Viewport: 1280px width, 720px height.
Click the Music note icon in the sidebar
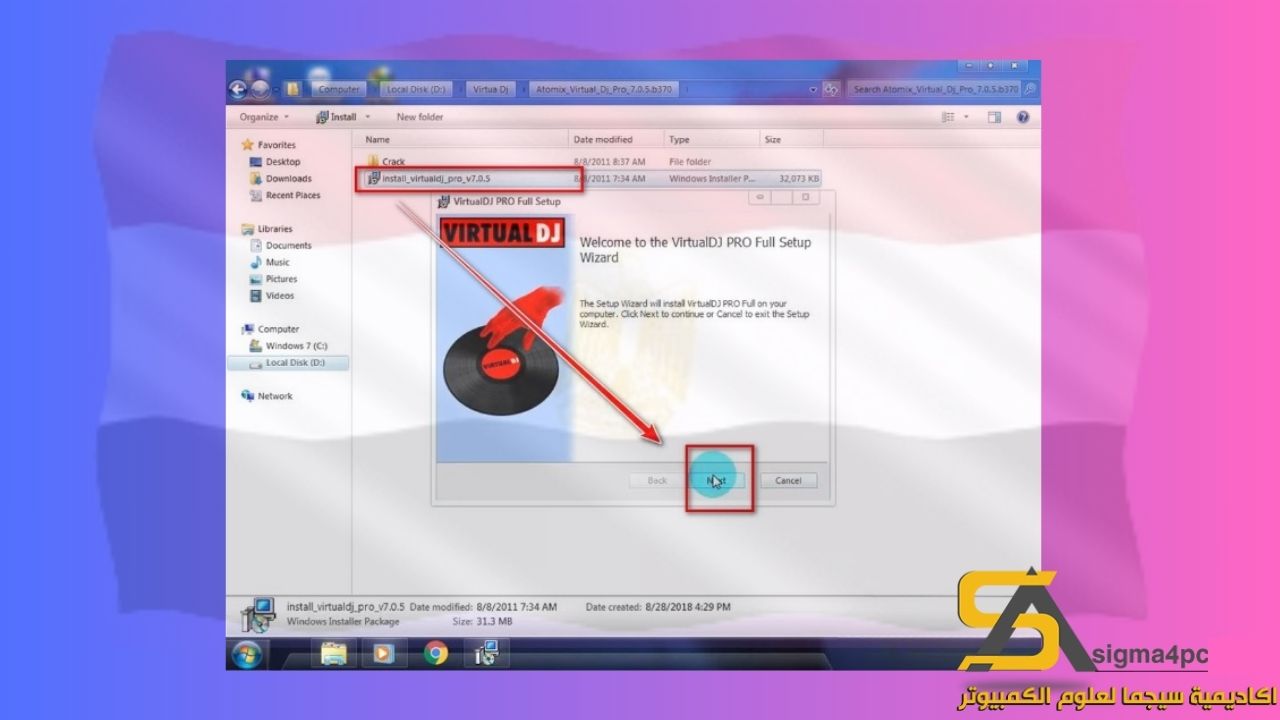tap(256, 263)
